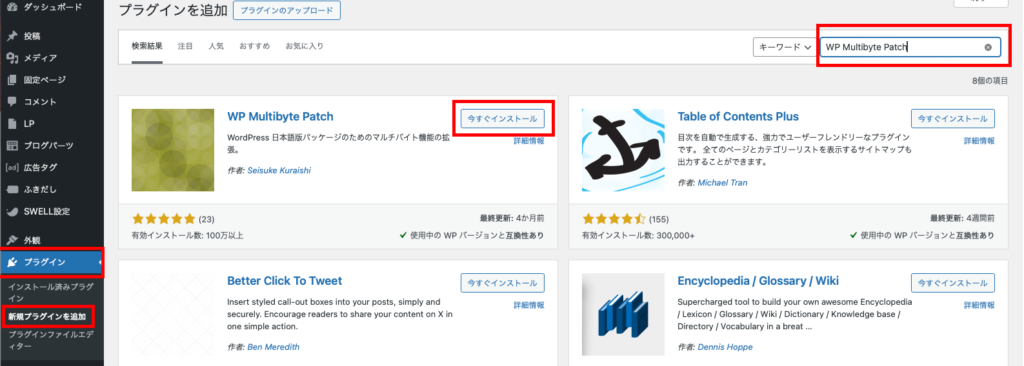The width and height of the screenshot is (1024, 366).
Task: Click the media icon next to メディア
Action: (x=12, y=58)
